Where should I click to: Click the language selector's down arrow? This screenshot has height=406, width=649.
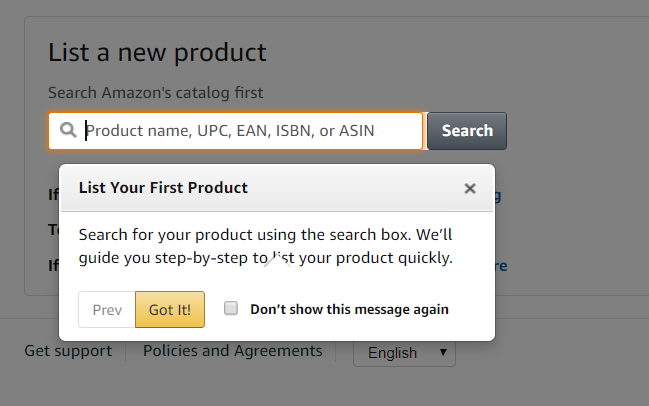pos(443,352)
